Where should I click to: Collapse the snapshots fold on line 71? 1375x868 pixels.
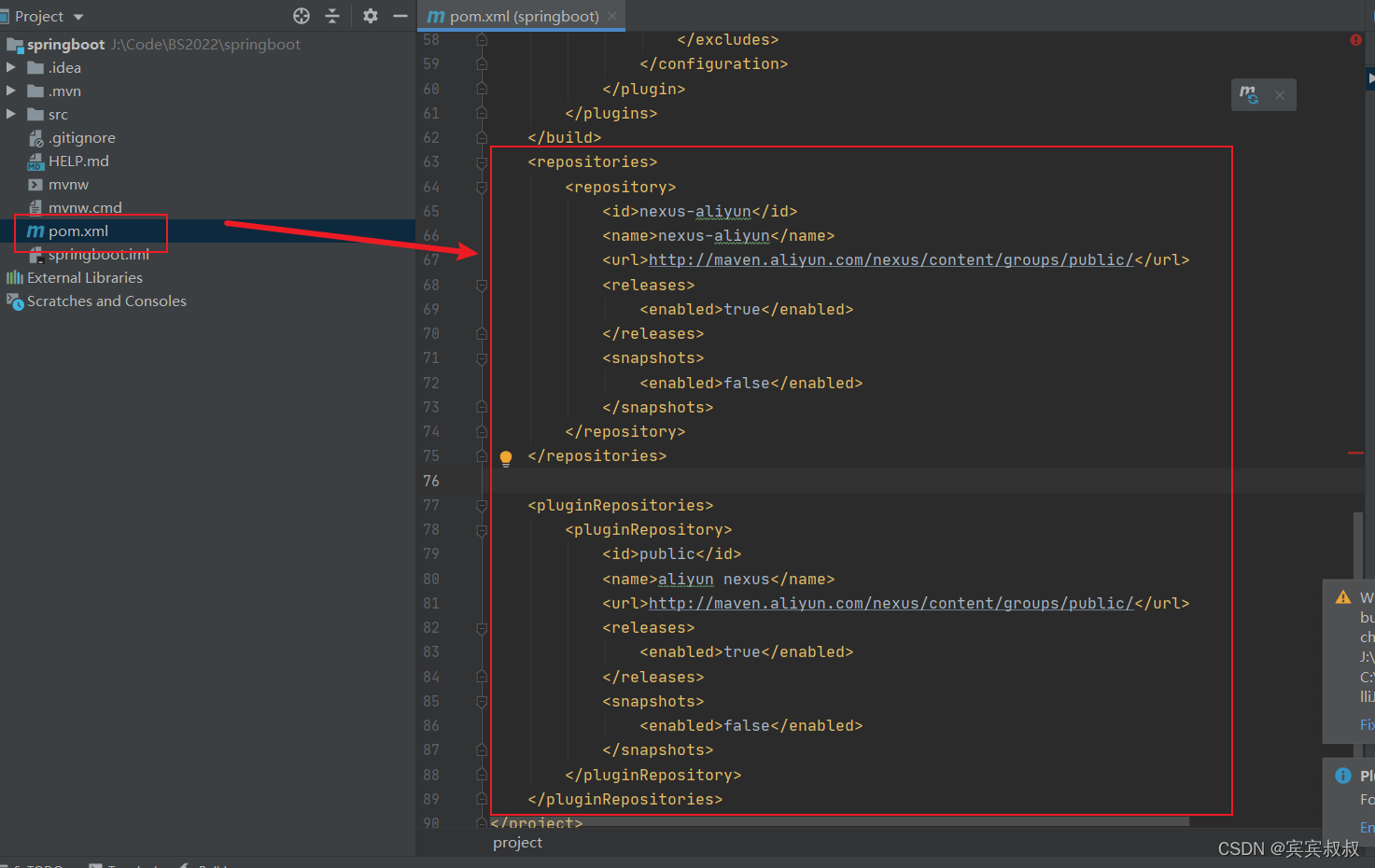tap(482, 358)
